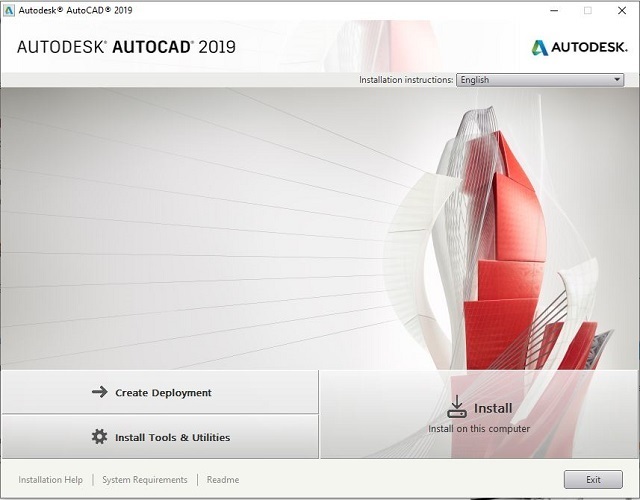Click the 'Installation instructions:' label
The height and width of the screenshot is (500, 640).
point(406,80)
